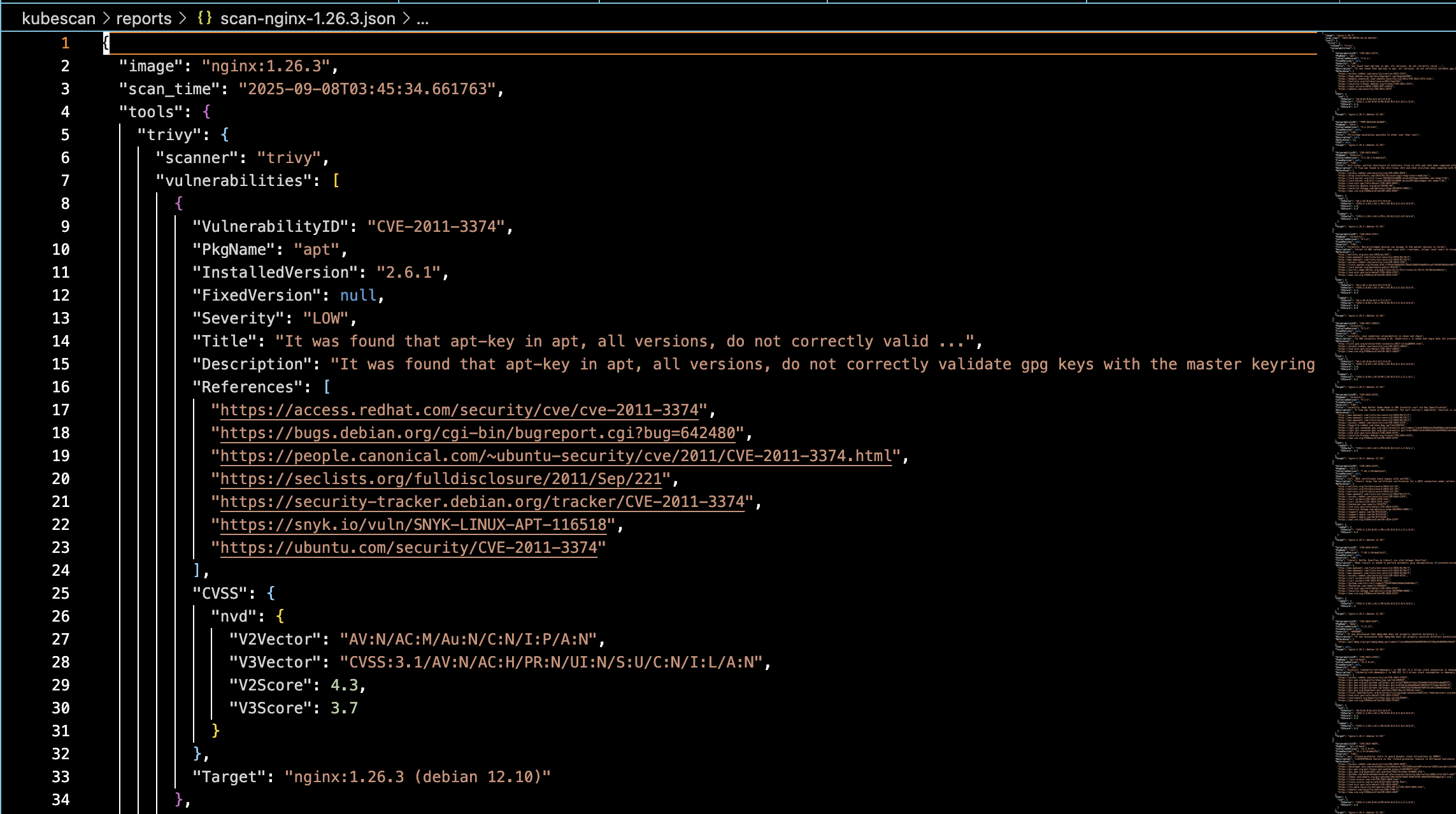The width and height of the screenshot is (1456, 814).
Task: Click the opening bracket after "vulnerabilities"
Action: [x=336, y=181]
